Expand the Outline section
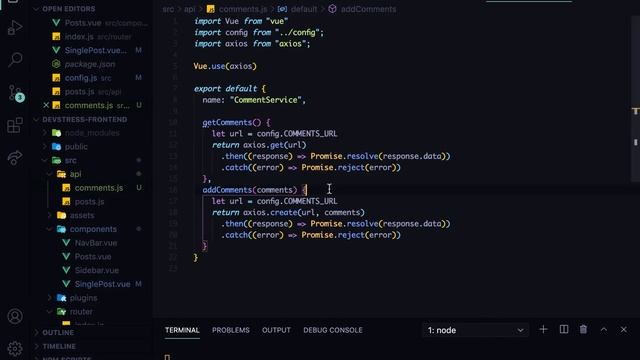 (58, 333)
